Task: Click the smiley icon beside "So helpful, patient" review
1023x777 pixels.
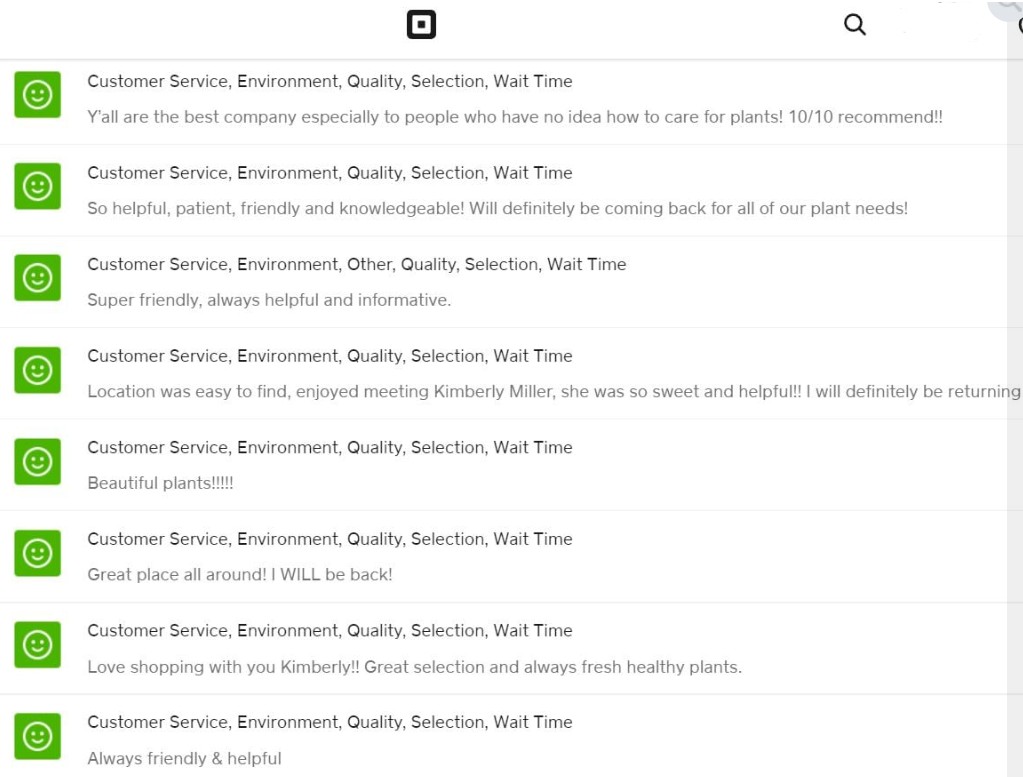Action: pos(38,186)
